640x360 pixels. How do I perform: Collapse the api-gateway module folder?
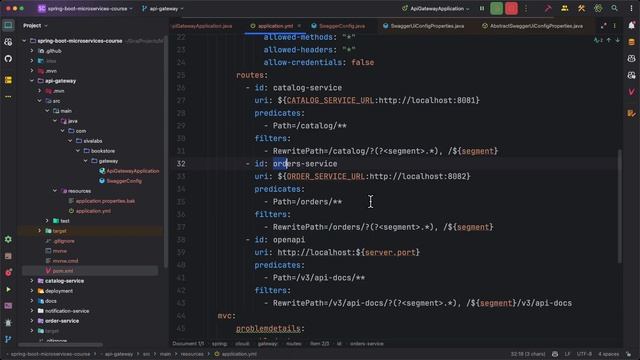[32, 81]
